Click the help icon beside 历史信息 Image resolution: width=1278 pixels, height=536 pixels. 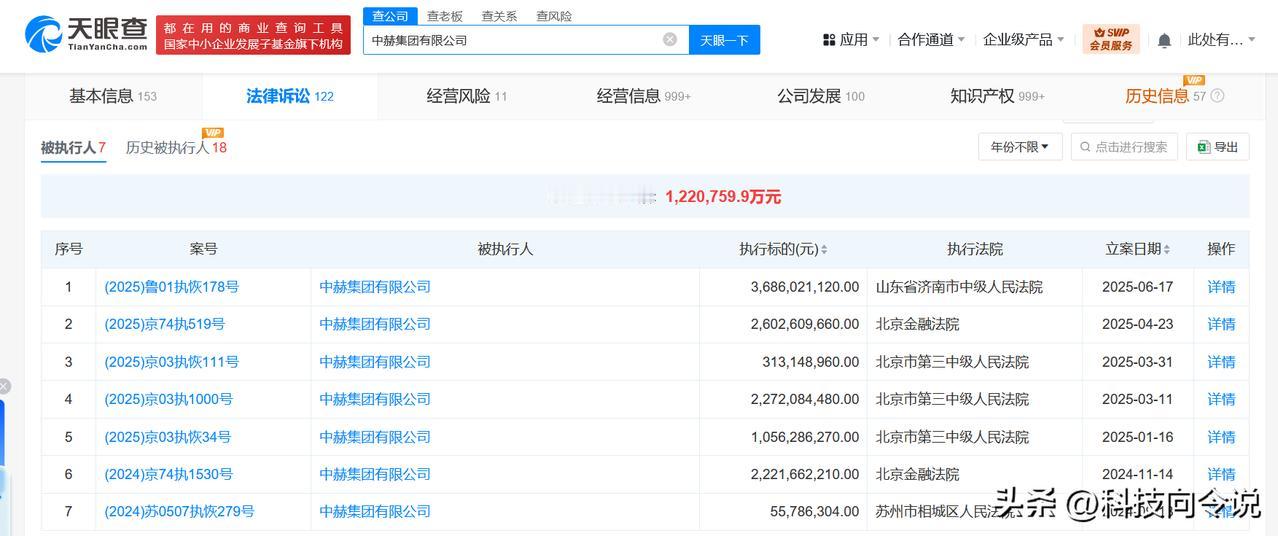[x=1217, y=96]
